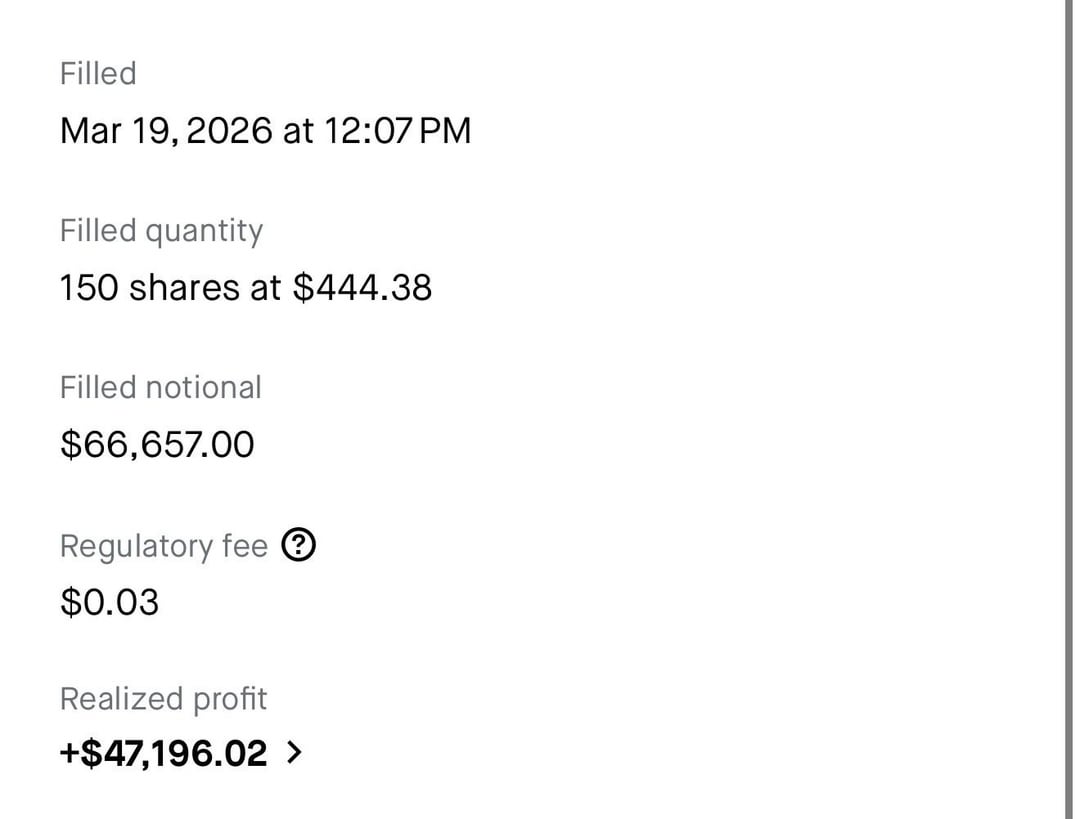The height and width of the screenshot is (819, 1080).
Task: Select the $66,657.00 notional value
Action: (x=157, y=444)
